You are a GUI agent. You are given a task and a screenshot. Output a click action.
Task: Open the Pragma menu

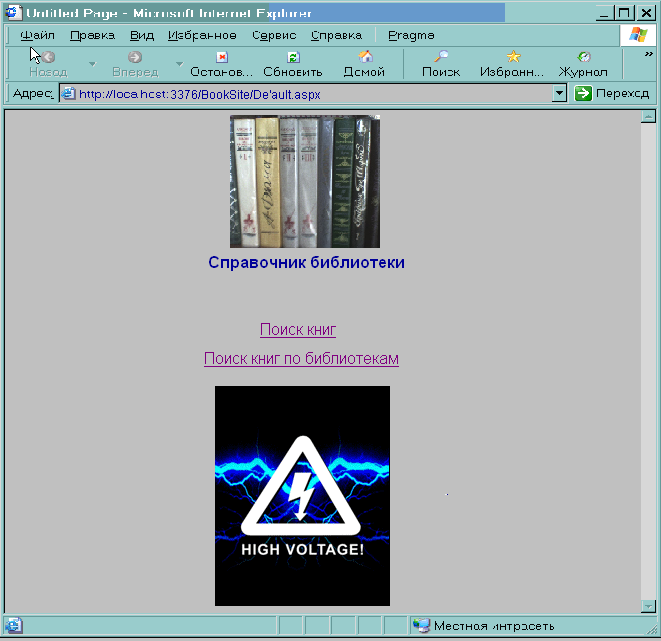(x=411, y=35)
